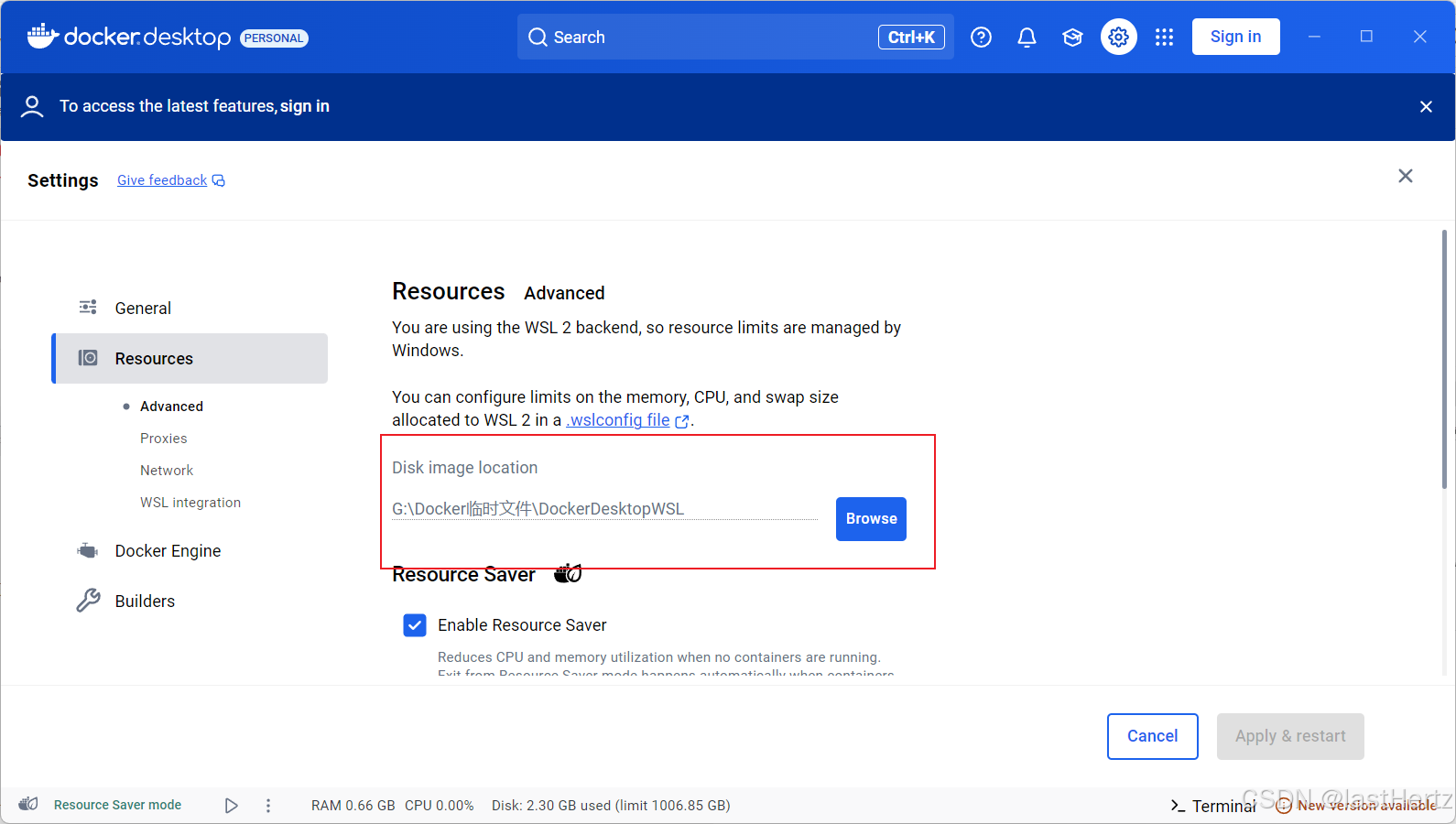The image size is (1456, 824).
Task: Click the RAM 0.66 GB status text
Action: pyautogui.click(x=353, y=806)
